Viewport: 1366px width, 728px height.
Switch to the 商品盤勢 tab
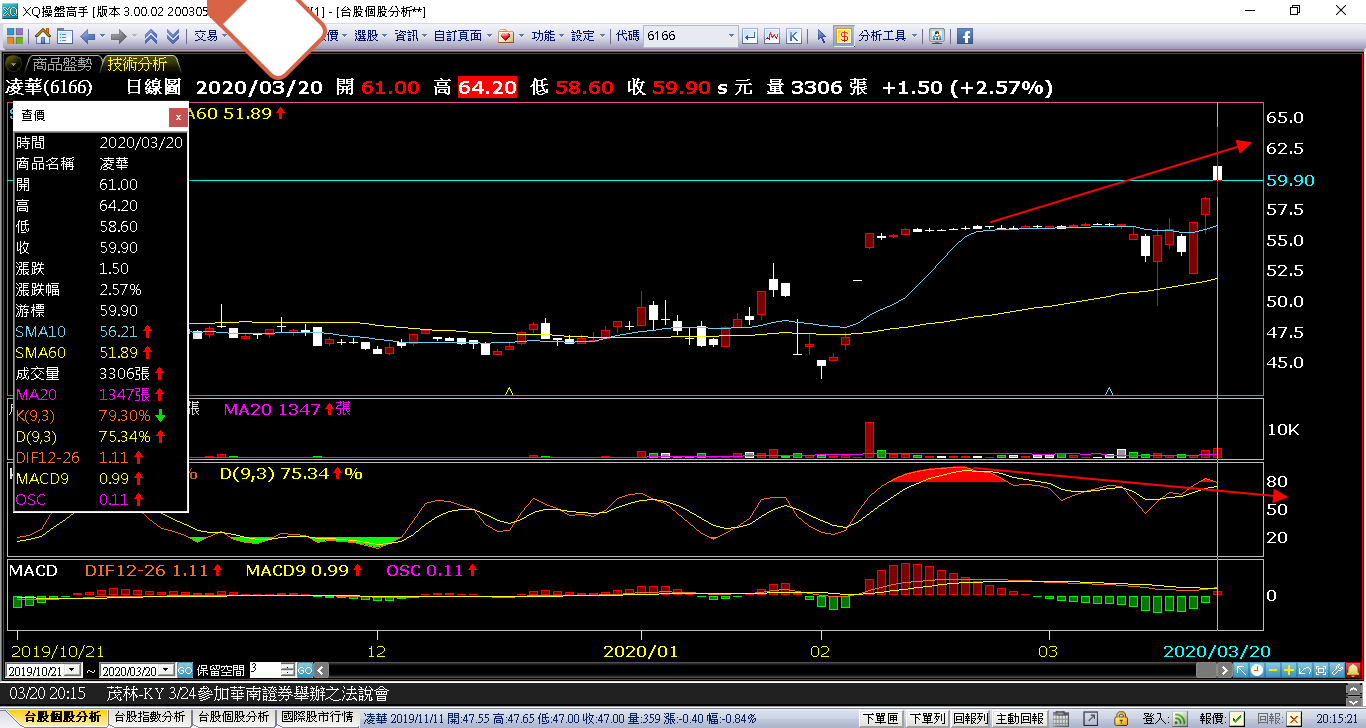tap(60, 63)
